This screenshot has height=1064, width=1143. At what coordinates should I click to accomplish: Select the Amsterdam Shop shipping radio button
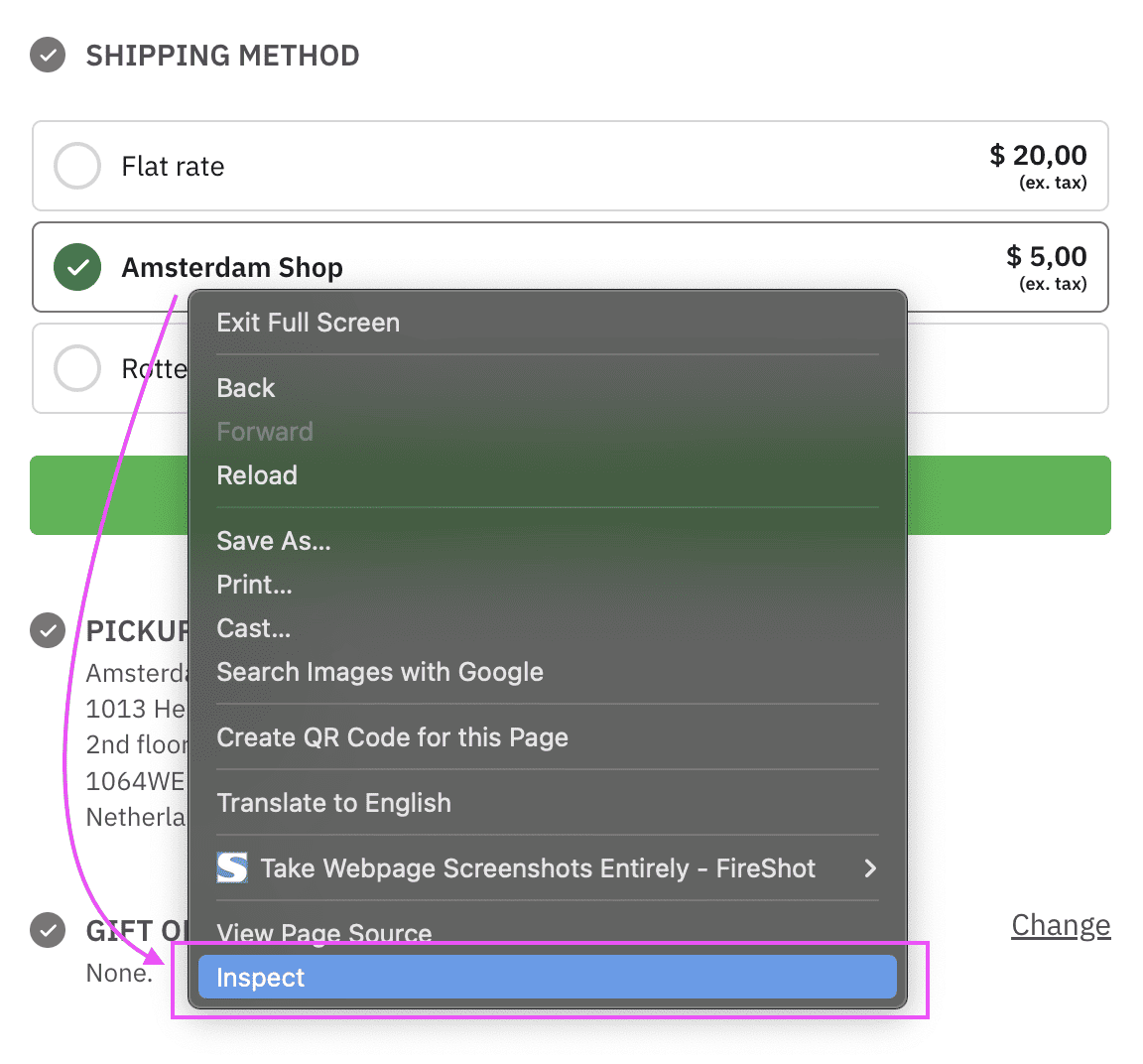pyautogui.click(x=76, y=267)
